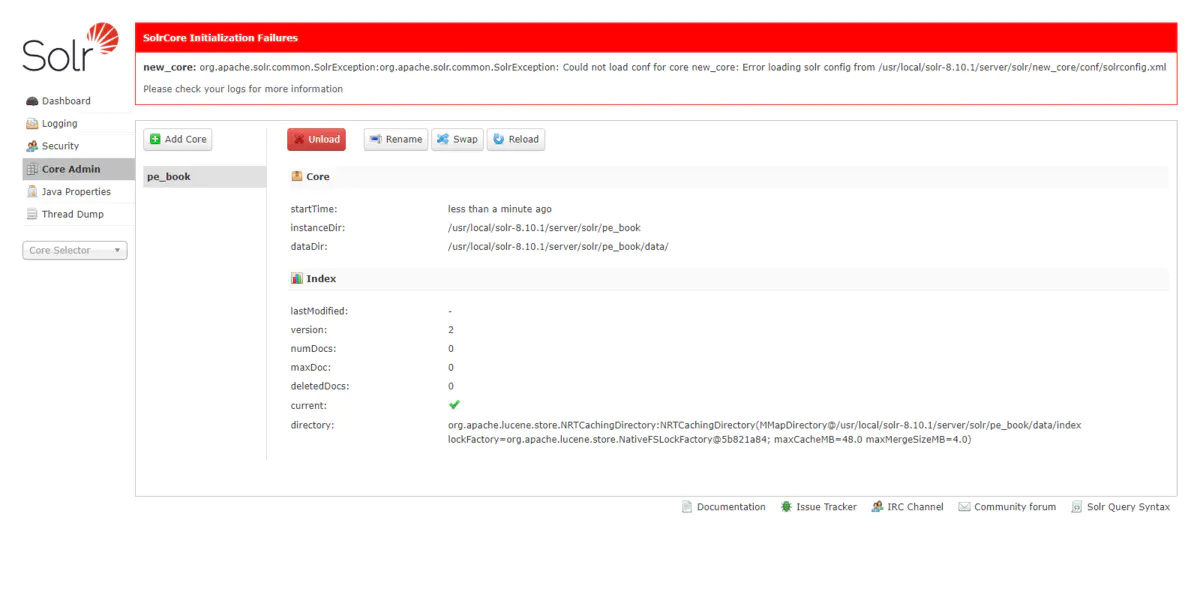Viewport: 1200px width, 592px height.
Task: Open the Community forum link
Action: [x=1015, y=507]
